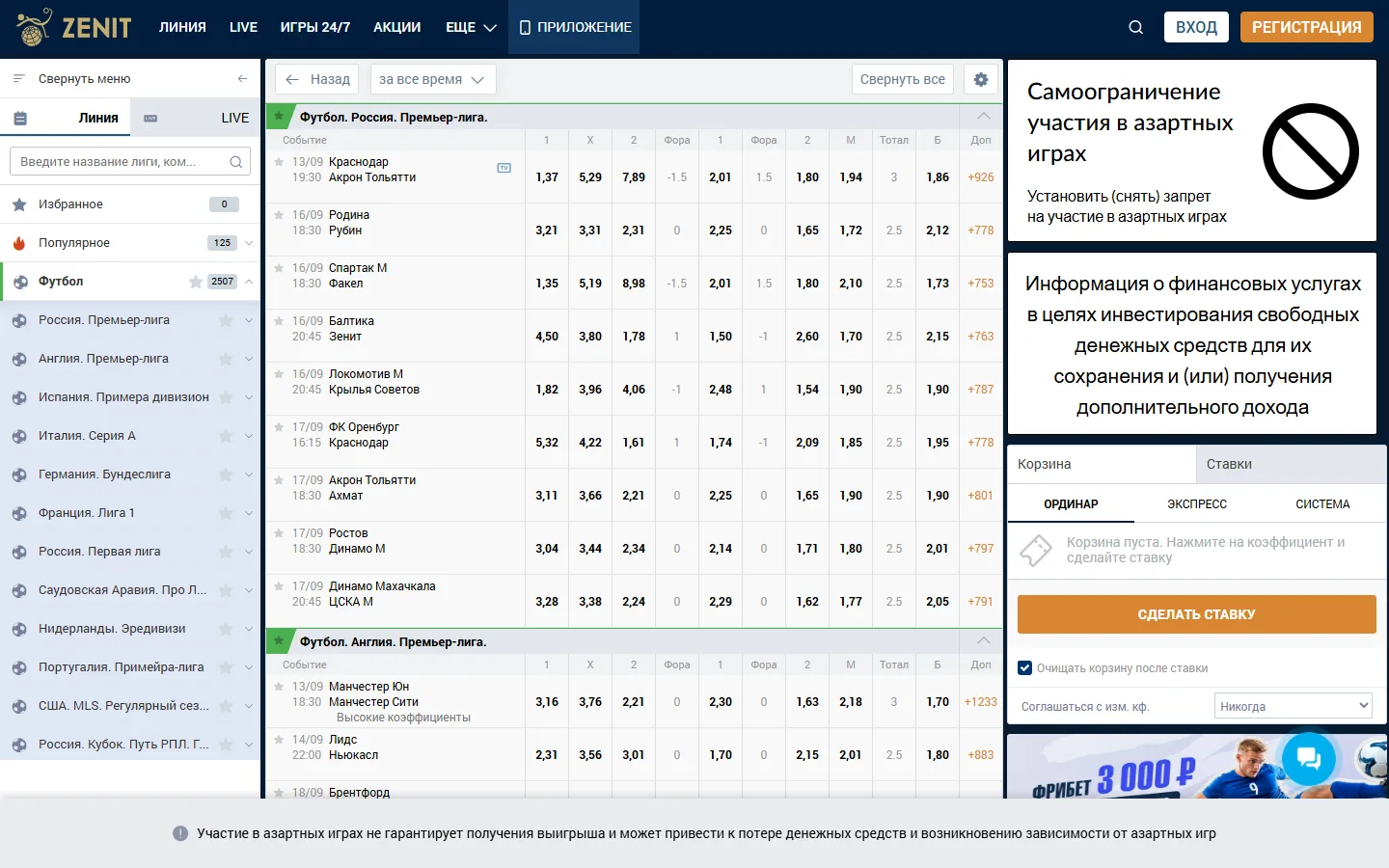
Task: Click the ball icon beside Франция. Лига 1
Action: click(x=19, y=513)
